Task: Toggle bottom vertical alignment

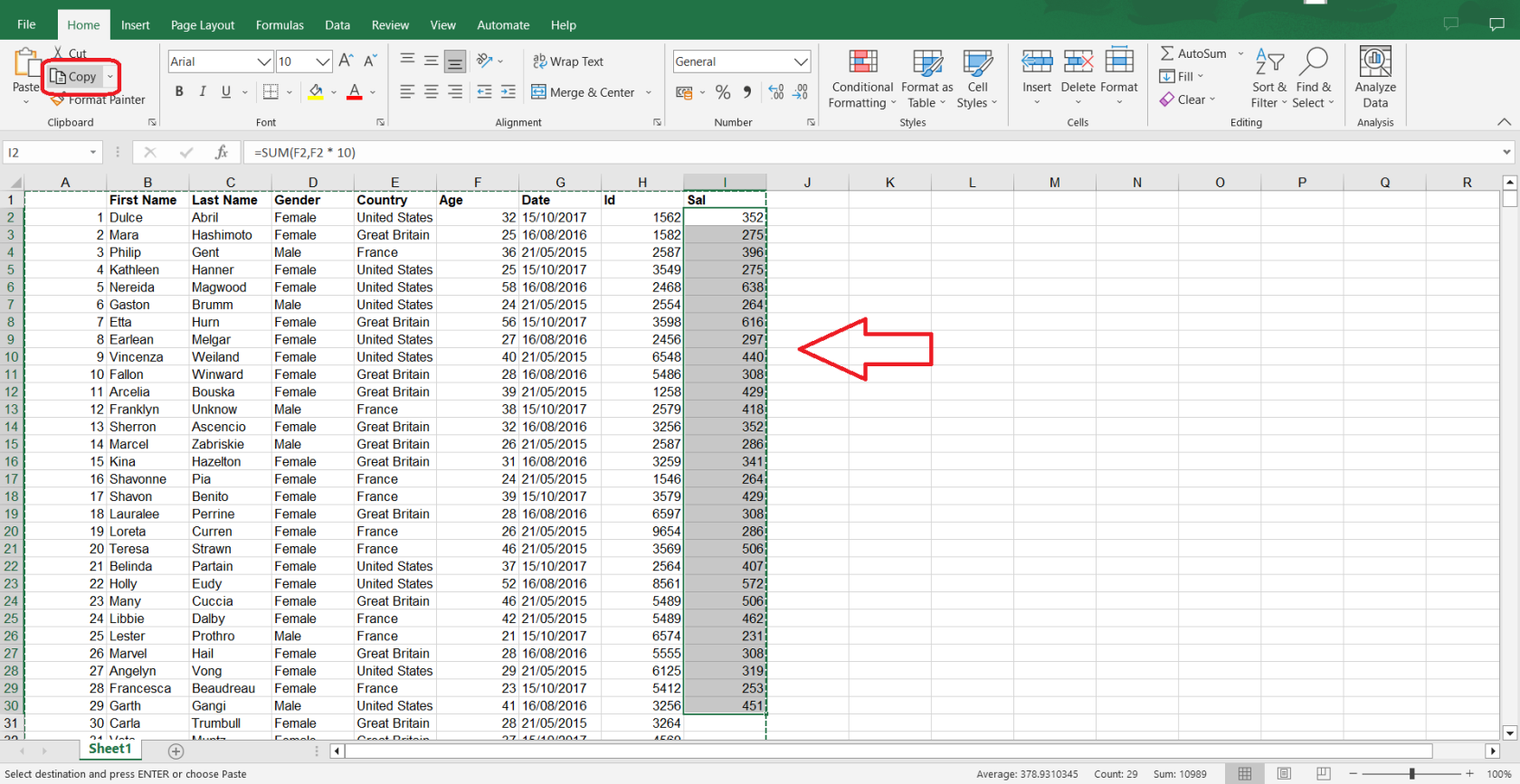Action: [x=455, y=61]
